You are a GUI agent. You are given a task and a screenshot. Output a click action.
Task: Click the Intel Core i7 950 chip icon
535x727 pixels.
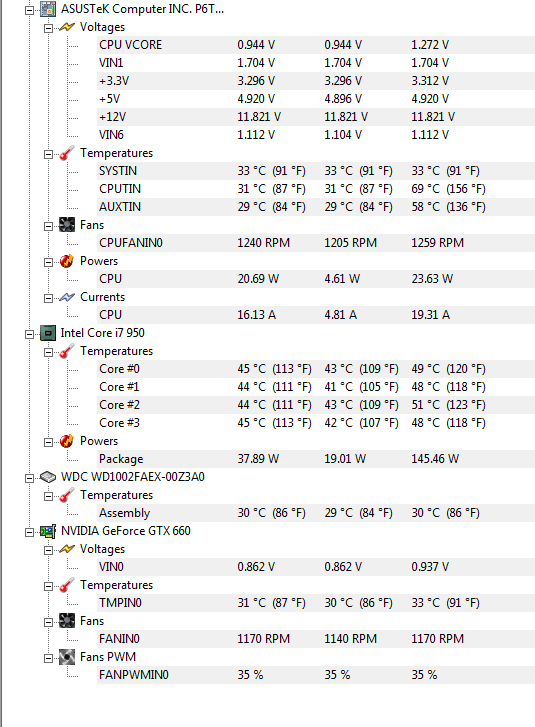48,333
